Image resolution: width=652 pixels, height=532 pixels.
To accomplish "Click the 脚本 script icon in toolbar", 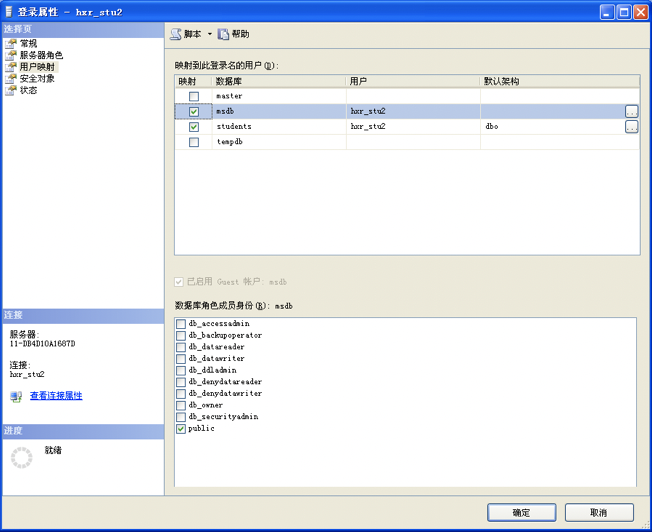I will pyautogui.click(x=176, y=34).
